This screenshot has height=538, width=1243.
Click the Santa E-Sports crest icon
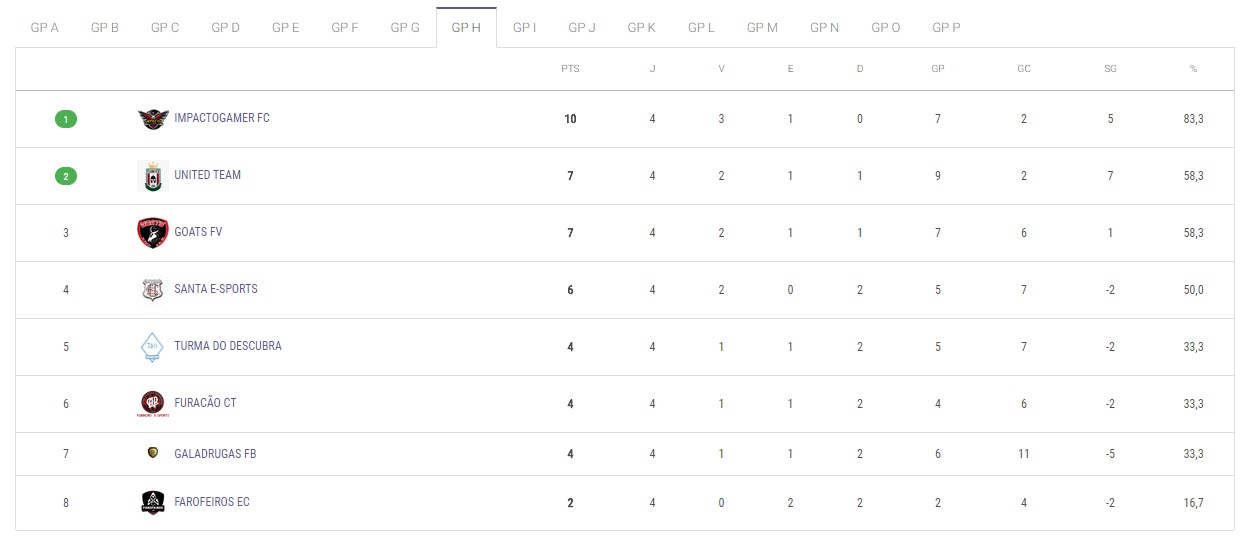point(152,290)
